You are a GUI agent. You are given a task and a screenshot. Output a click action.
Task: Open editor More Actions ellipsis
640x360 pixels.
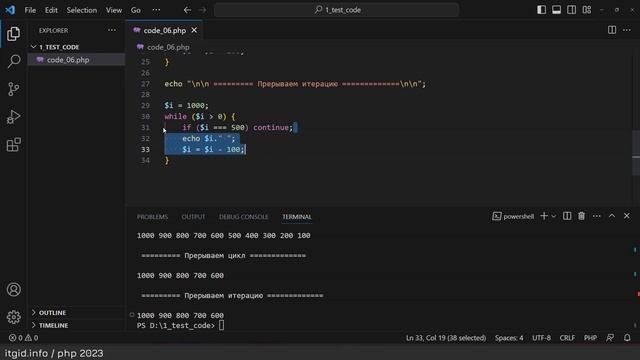pyautogui.click(x=627, y=30)
